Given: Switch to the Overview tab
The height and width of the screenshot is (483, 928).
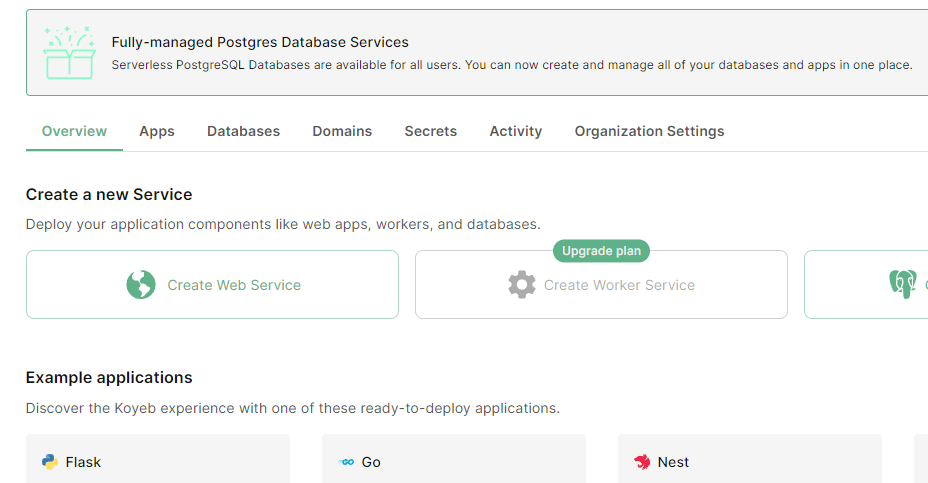Looking at the screenshot, I should click(74, 131).
